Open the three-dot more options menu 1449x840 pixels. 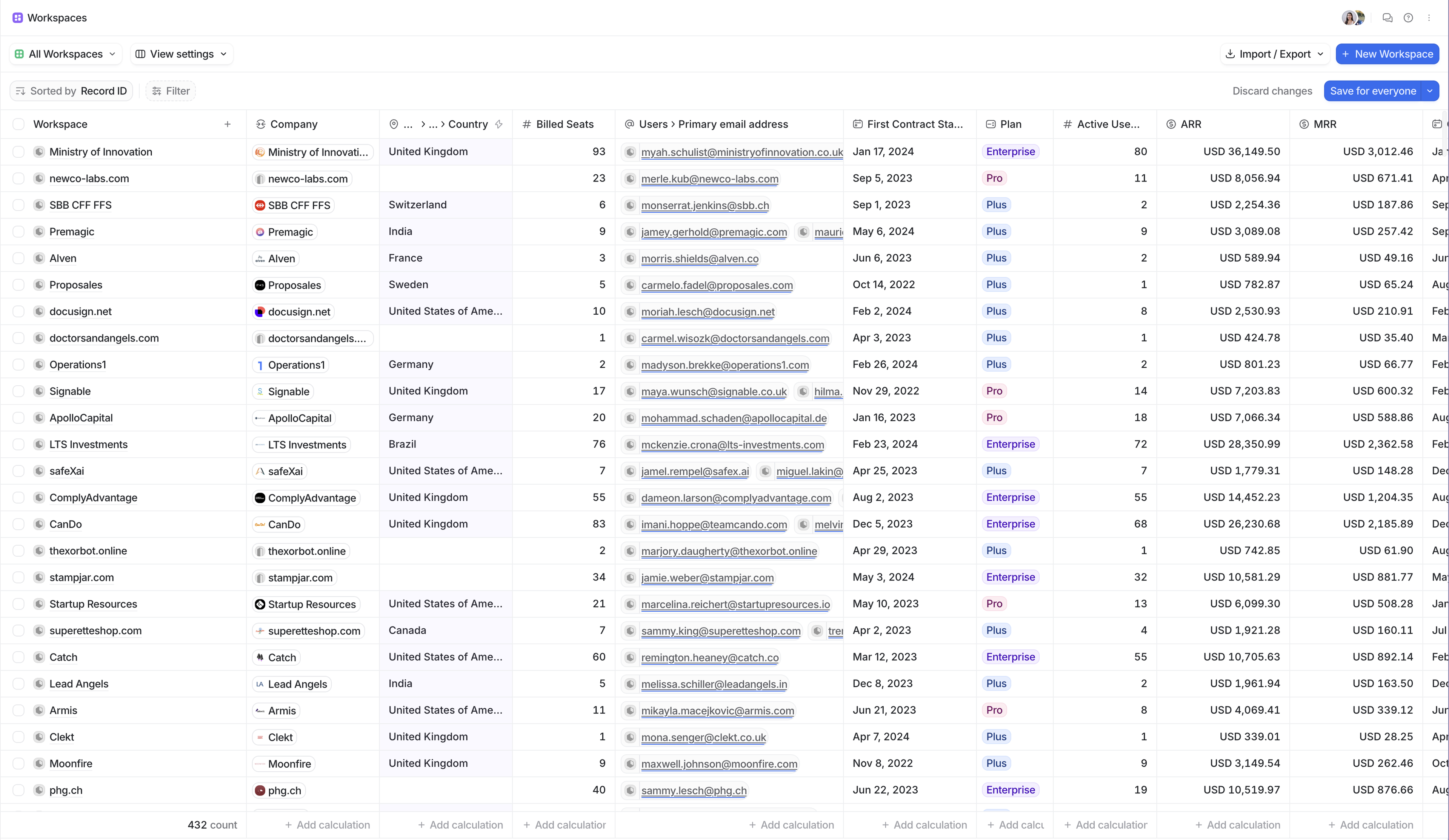click(x=1428, y=18)
